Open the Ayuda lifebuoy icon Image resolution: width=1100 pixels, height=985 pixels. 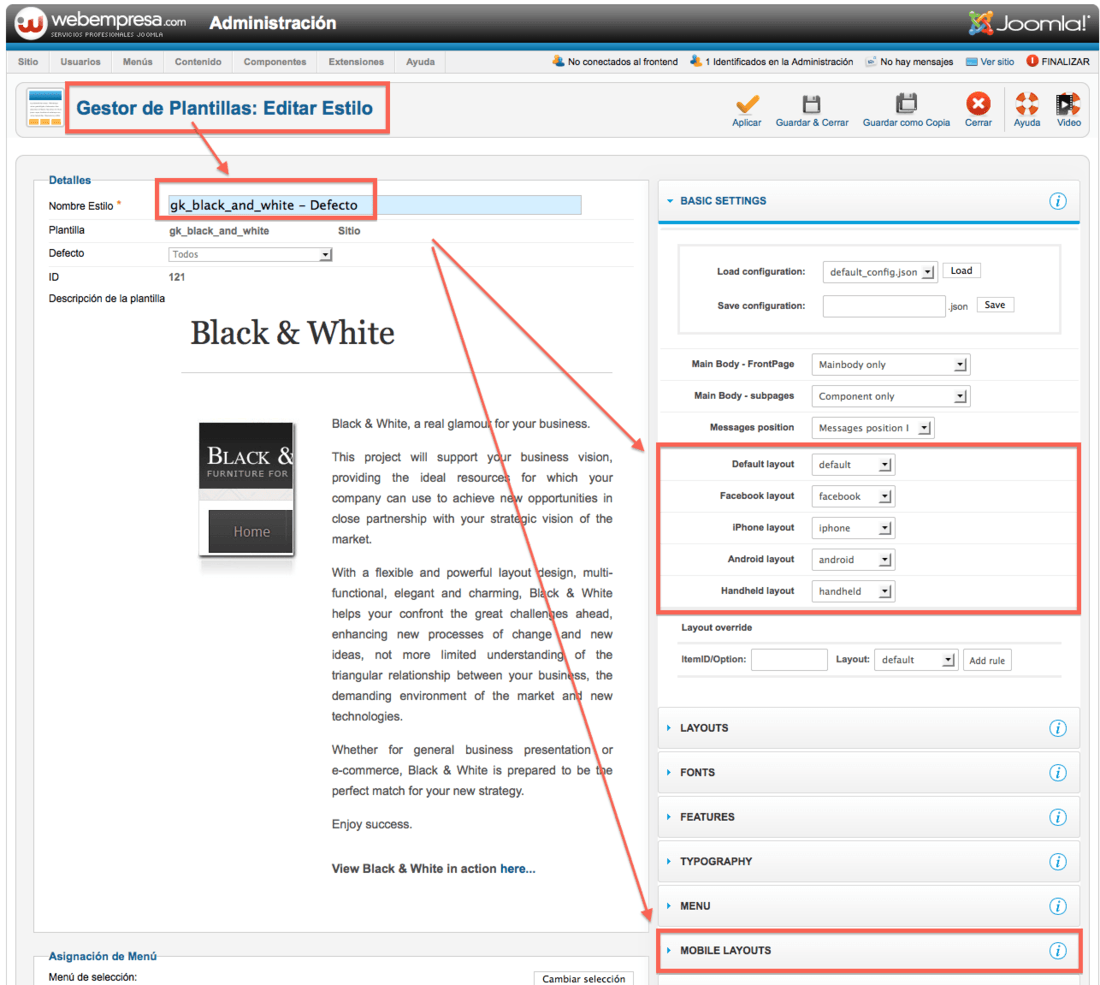[x=1026, y=104]
